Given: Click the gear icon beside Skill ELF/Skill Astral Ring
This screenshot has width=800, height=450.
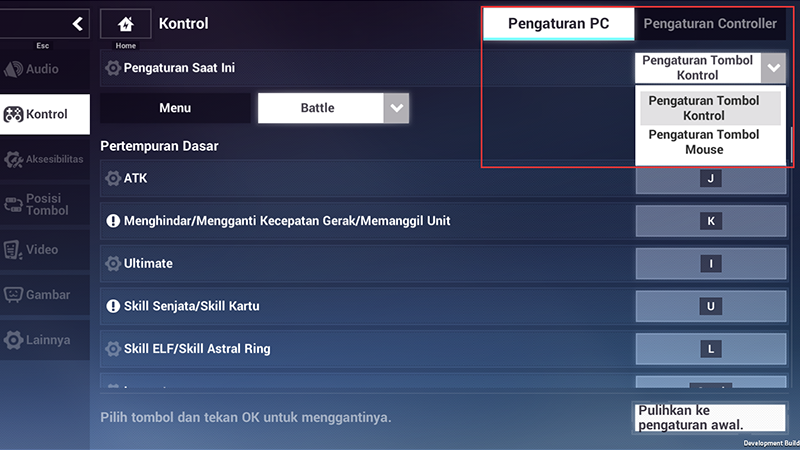Looking at the screenshot, I should pos(112,349).
